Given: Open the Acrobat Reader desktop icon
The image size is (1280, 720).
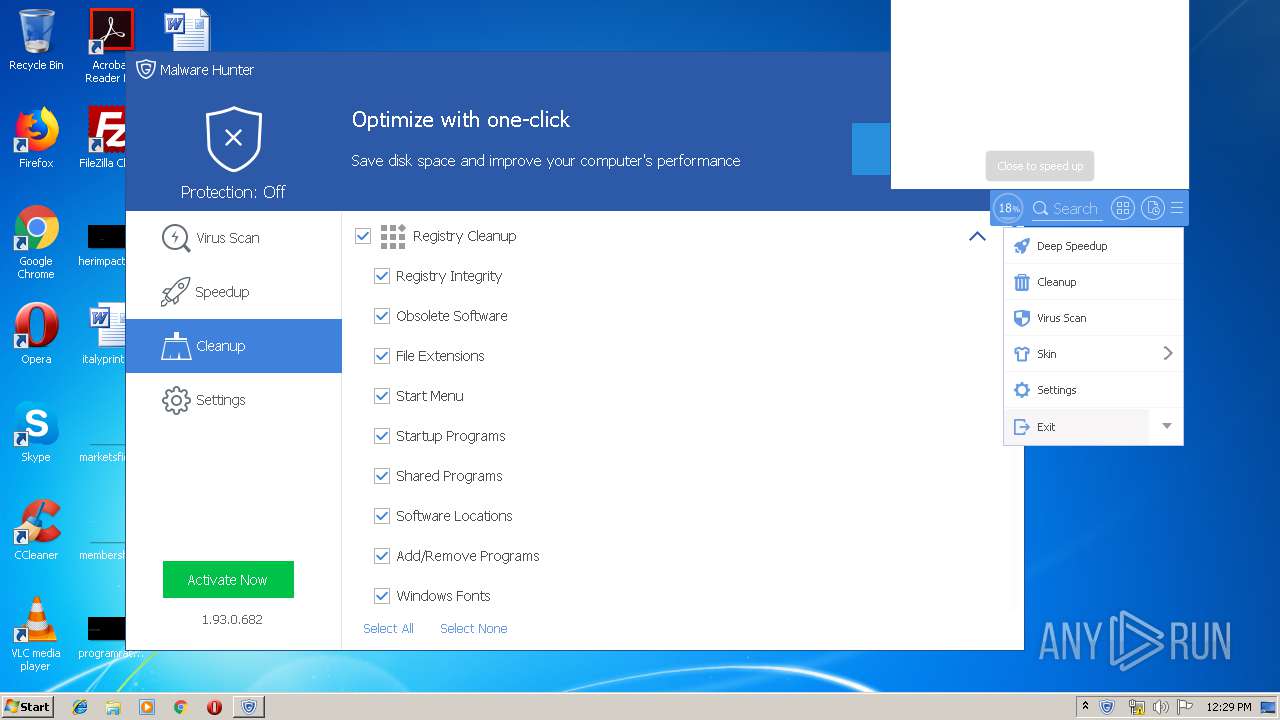Looking at the screenshot, I should (x=108, y=46).
